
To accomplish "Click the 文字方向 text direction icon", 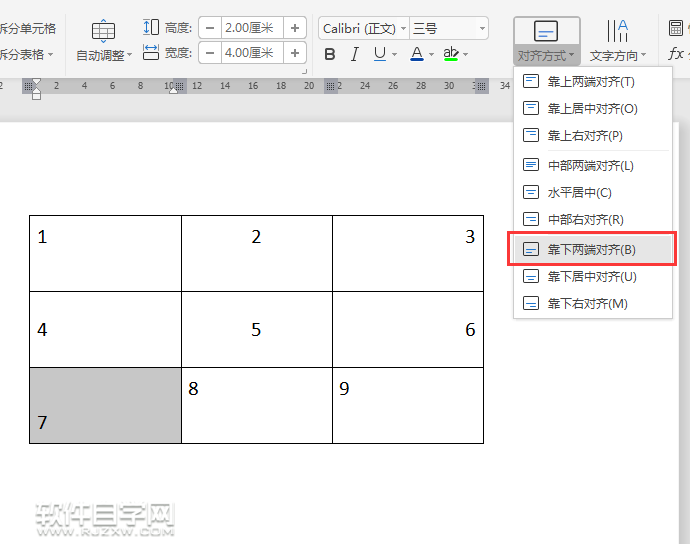I will coord(617,31).
